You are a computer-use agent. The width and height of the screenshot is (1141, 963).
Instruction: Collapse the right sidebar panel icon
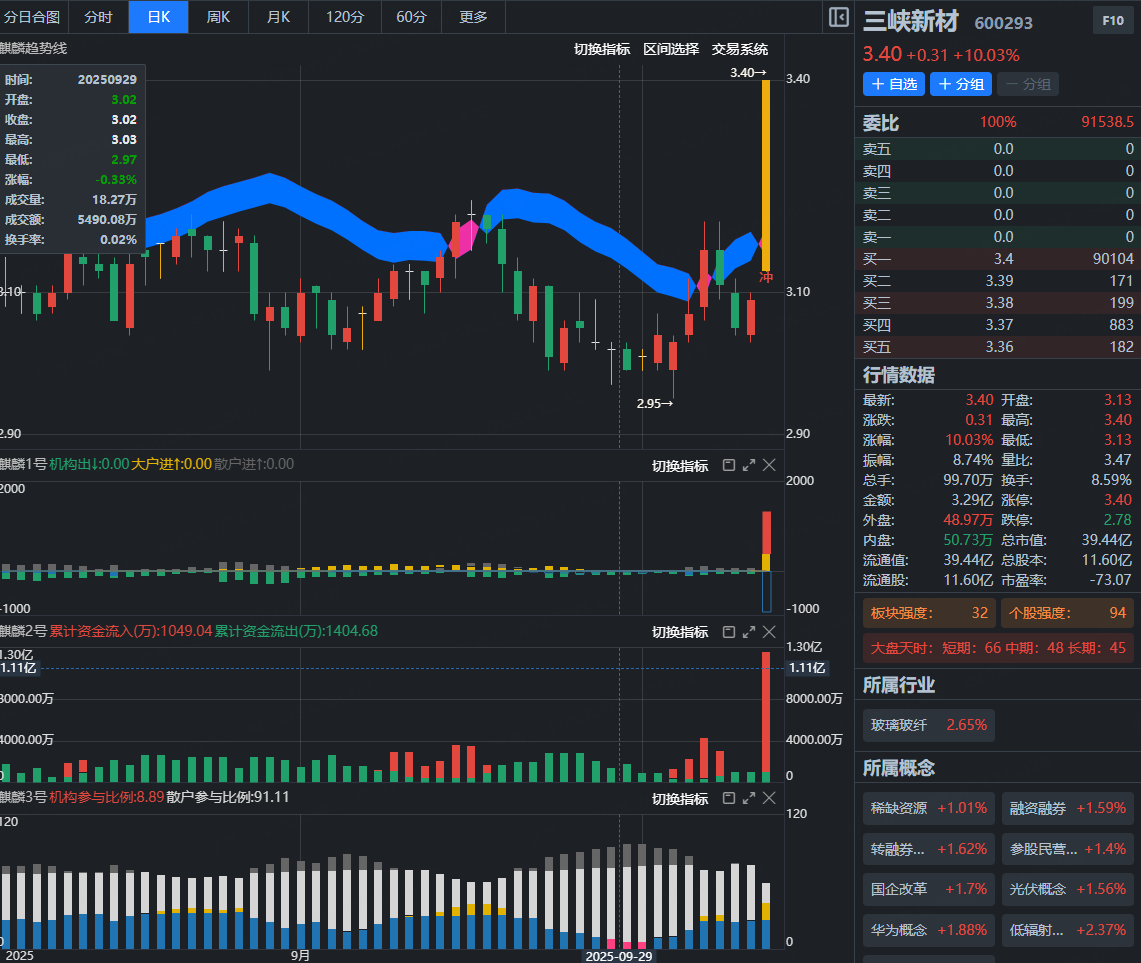[839, 17]
